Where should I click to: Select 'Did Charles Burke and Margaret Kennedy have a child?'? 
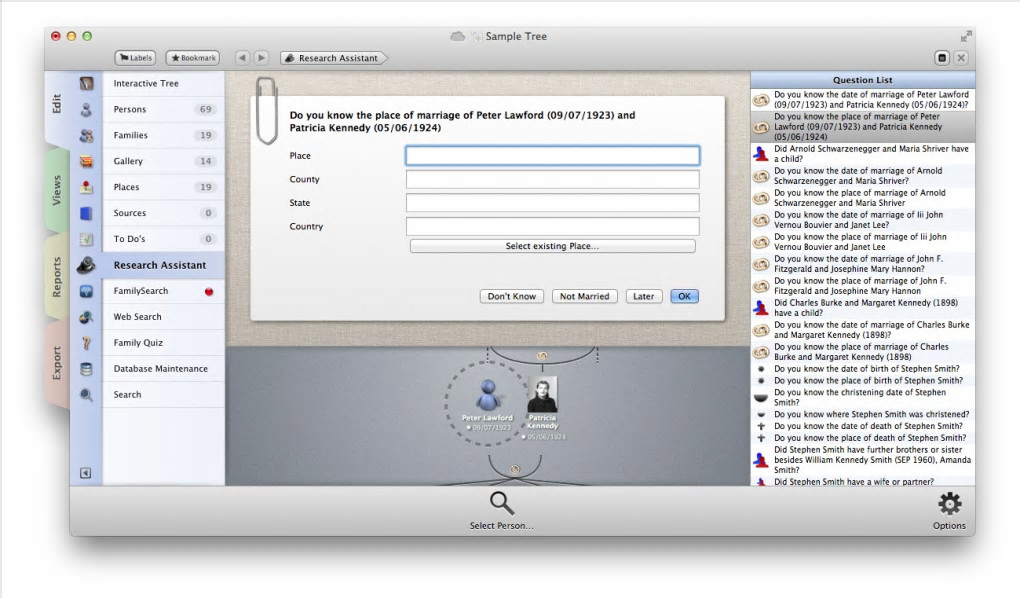[863, 308]
